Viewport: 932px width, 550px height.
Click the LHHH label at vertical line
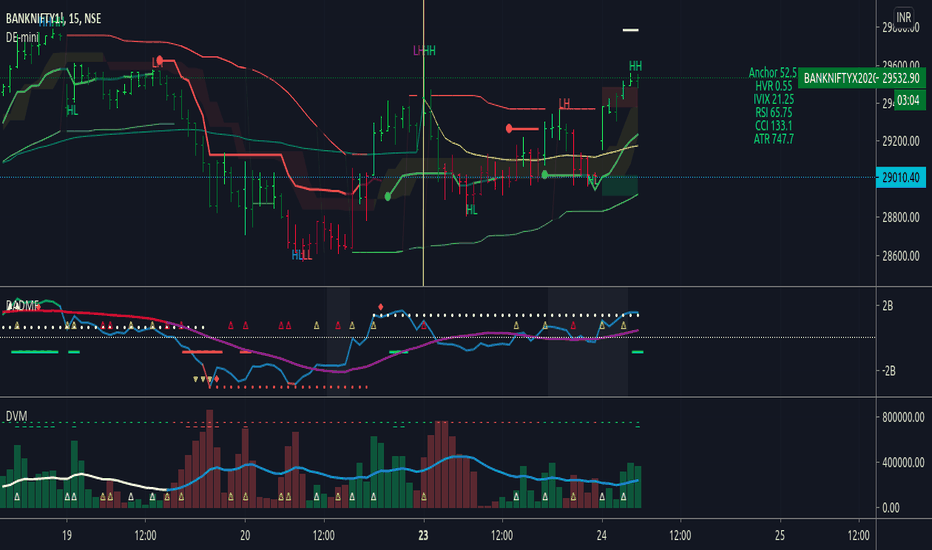pyautogui.click(x=424, y=51)
